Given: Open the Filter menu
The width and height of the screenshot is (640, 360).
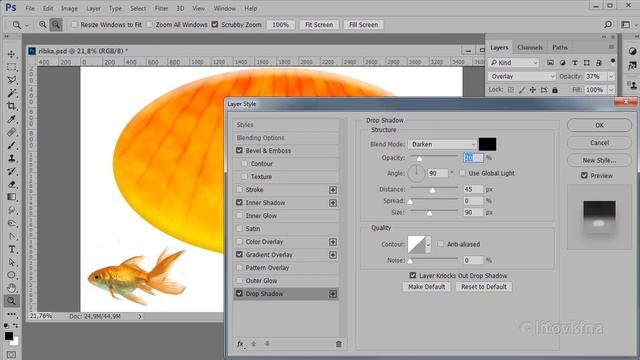Looking at the screenshot, I should pyautogui.click(x=161, y=8).
